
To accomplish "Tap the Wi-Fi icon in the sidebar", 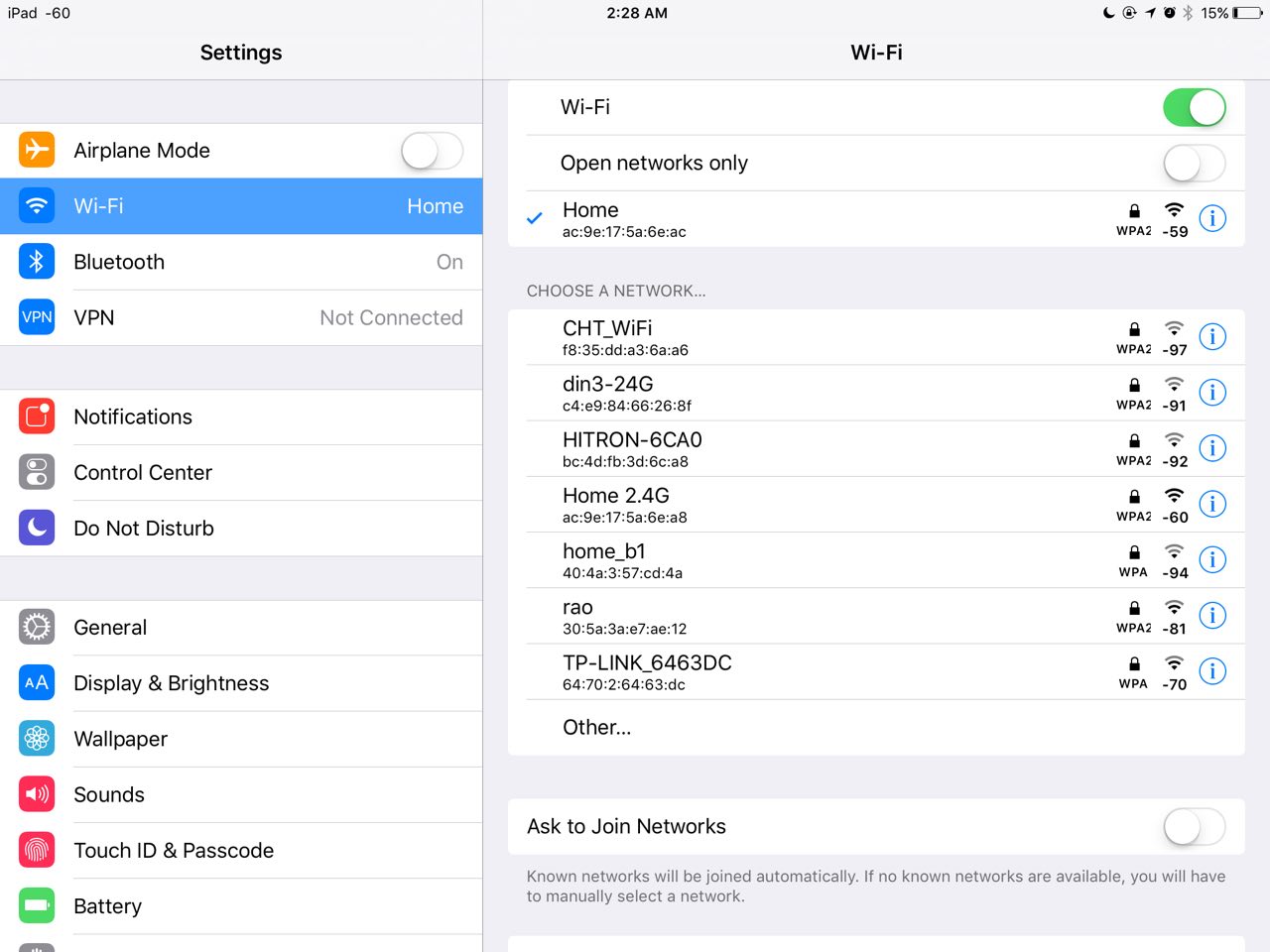I will [x=37, y=206].
